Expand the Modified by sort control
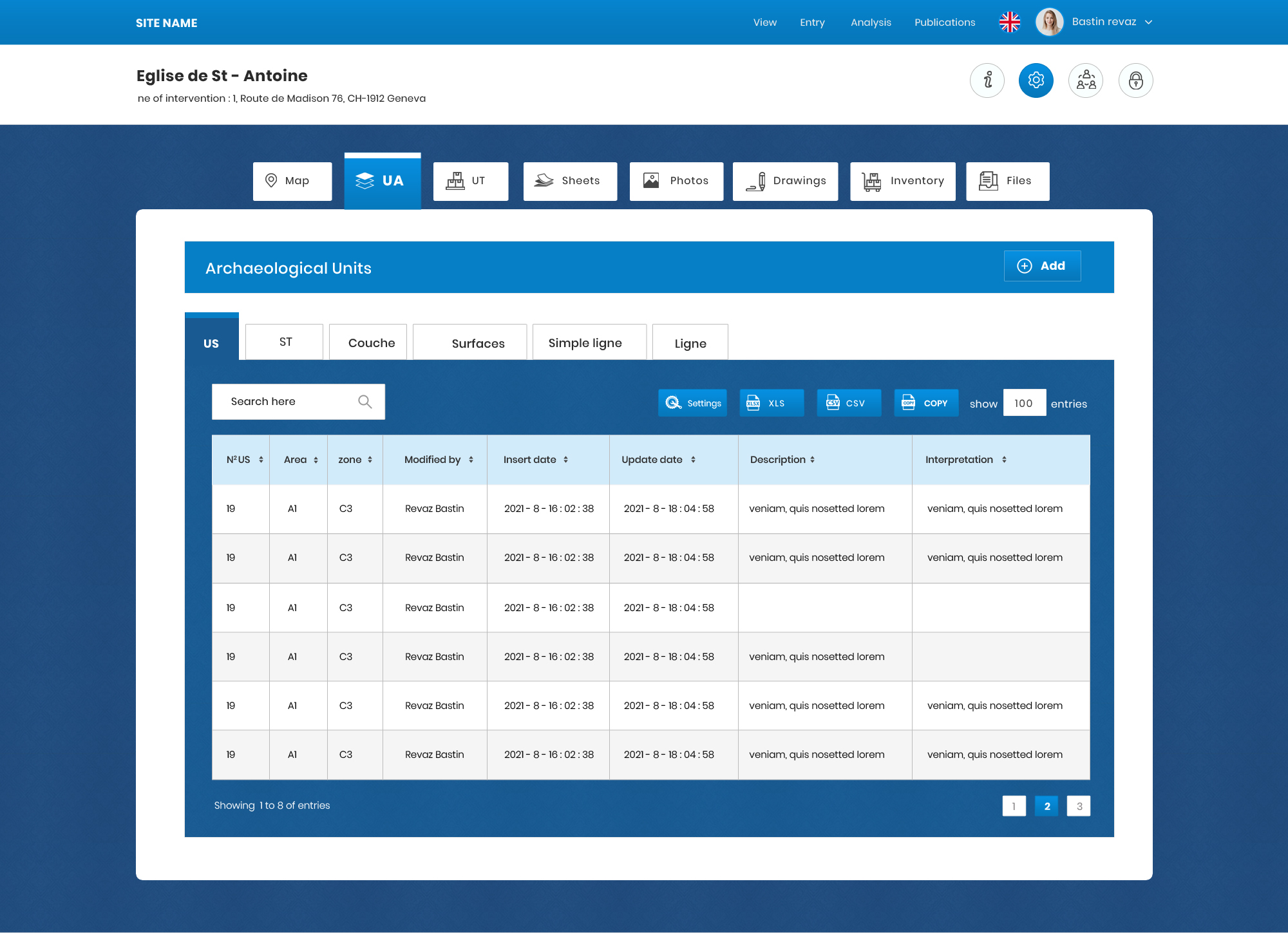1288x933 pixels. [471, 459]
